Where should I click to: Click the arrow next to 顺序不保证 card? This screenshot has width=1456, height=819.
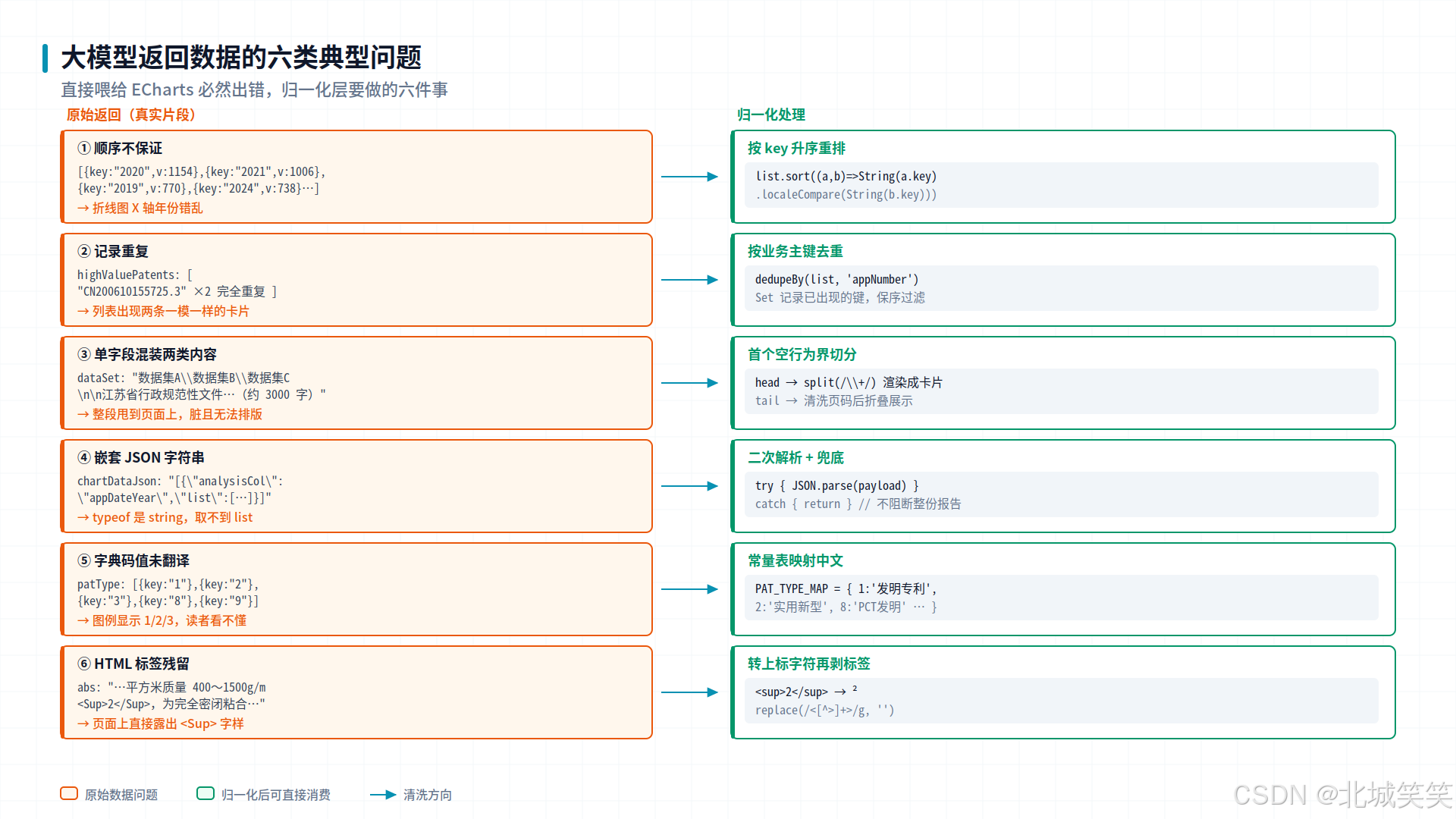pyautogui.click(x=689, y=177)
